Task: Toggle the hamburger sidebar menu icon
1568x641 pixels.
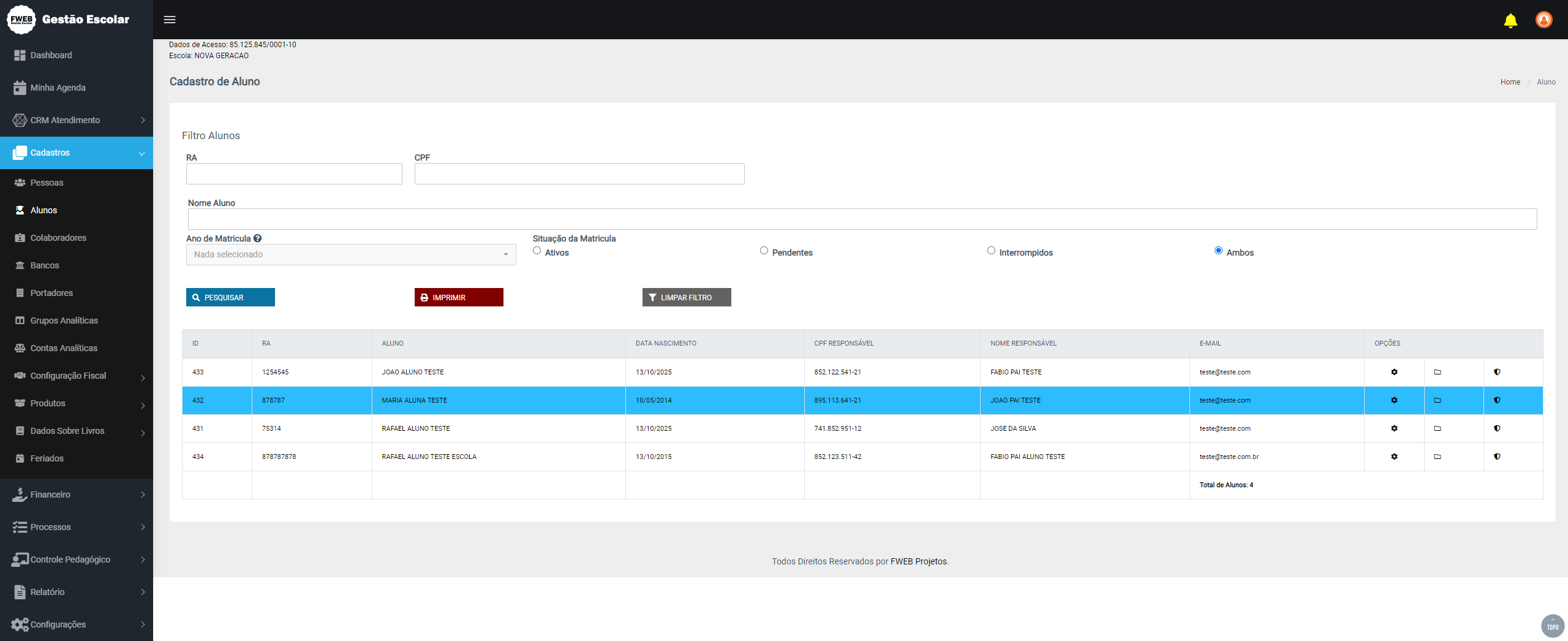Action: coord(170,20)
